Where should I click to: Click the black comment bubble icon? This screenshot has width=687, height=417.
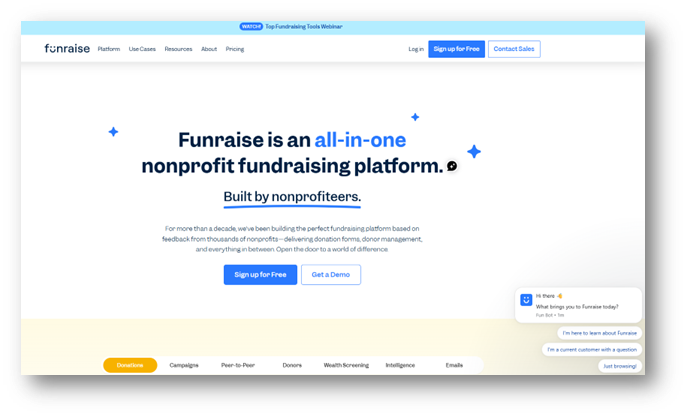452,166
